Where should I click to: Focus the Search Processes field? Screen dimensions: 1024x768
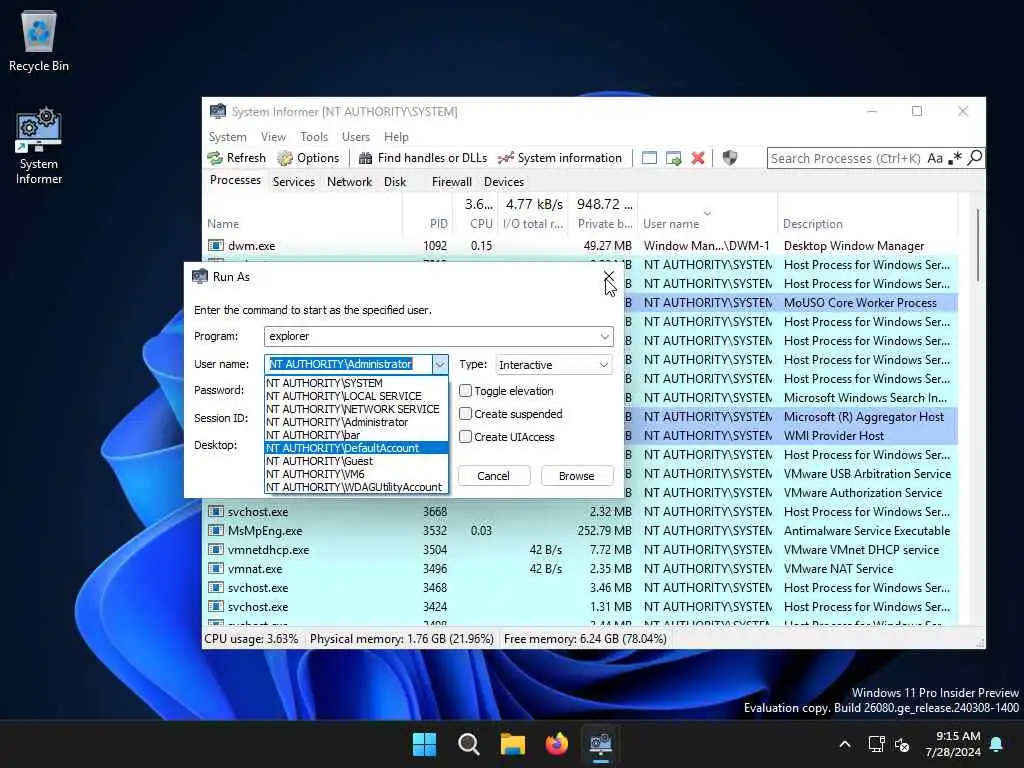(x=846, y=158)
